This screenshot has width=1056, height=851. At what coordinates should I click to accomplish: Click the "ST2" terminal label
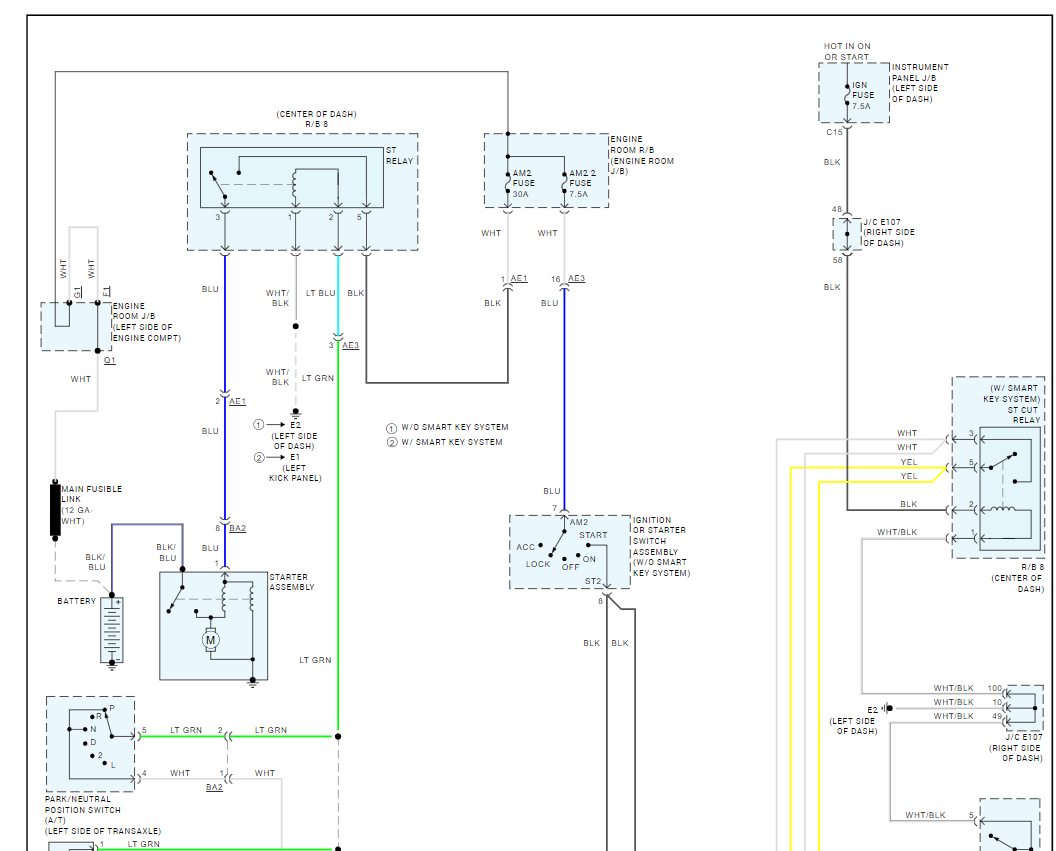point(593,582)
